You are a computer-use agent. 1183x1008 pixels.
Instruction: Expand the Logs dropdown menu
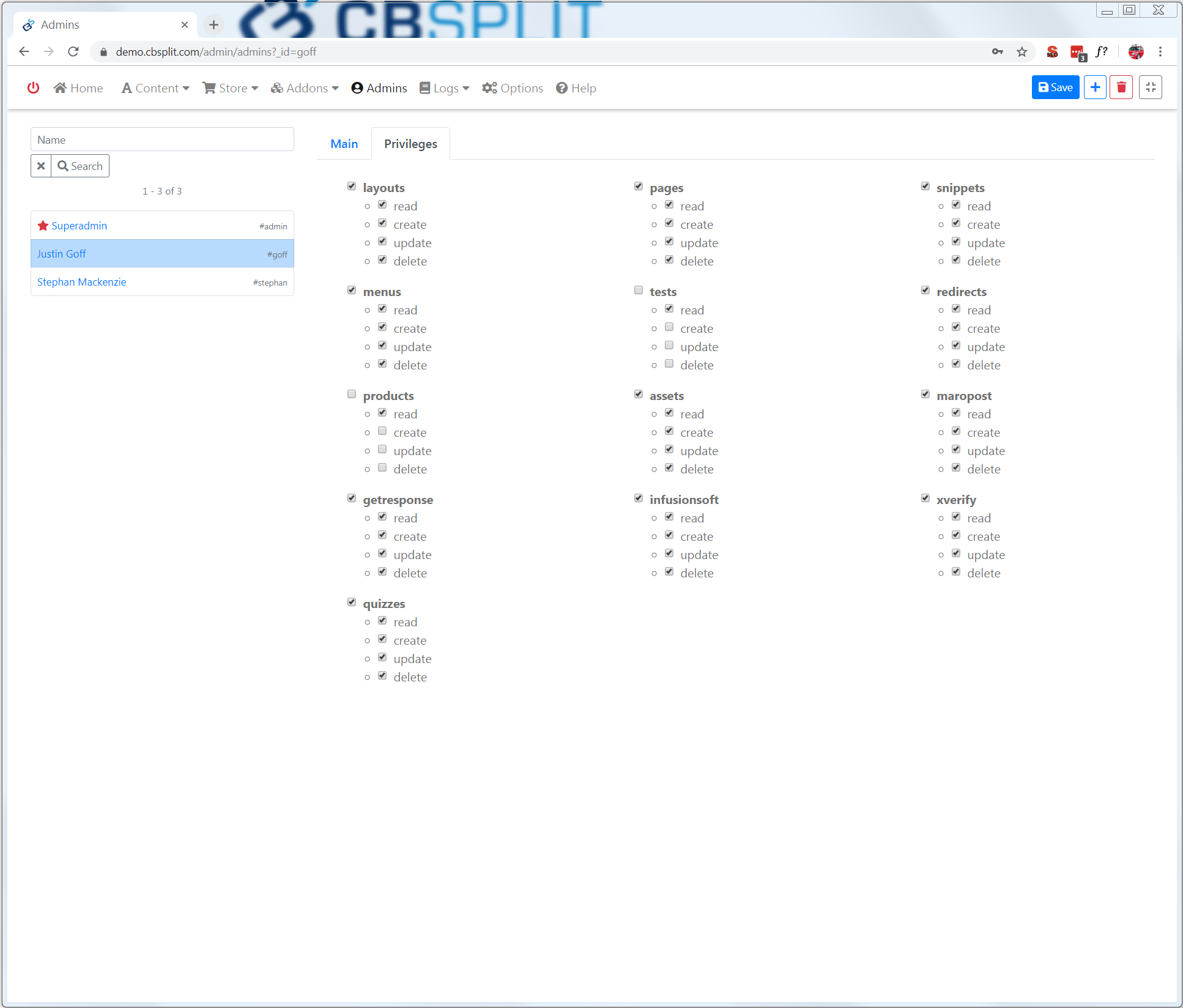445,88
